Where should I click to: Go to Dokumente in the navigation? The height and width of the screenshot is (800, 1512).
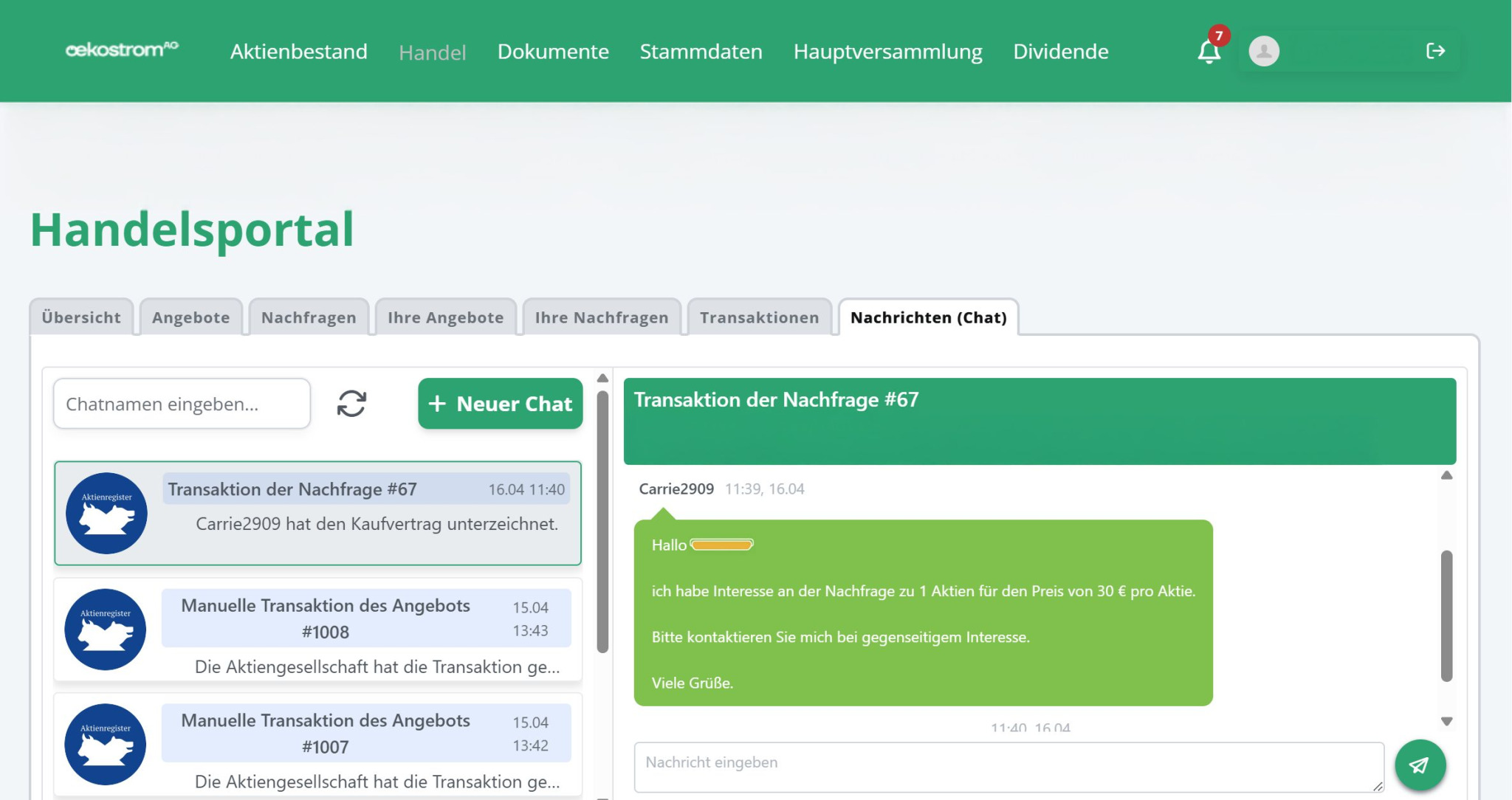click(552, 52)
